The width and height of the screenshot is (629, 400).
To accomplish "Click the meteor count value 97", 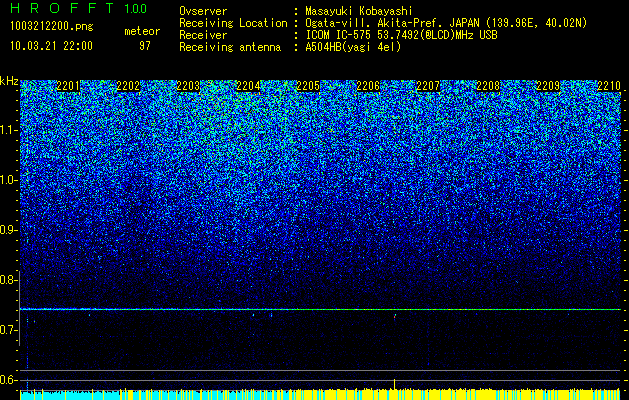I will [x=145, y=46].
